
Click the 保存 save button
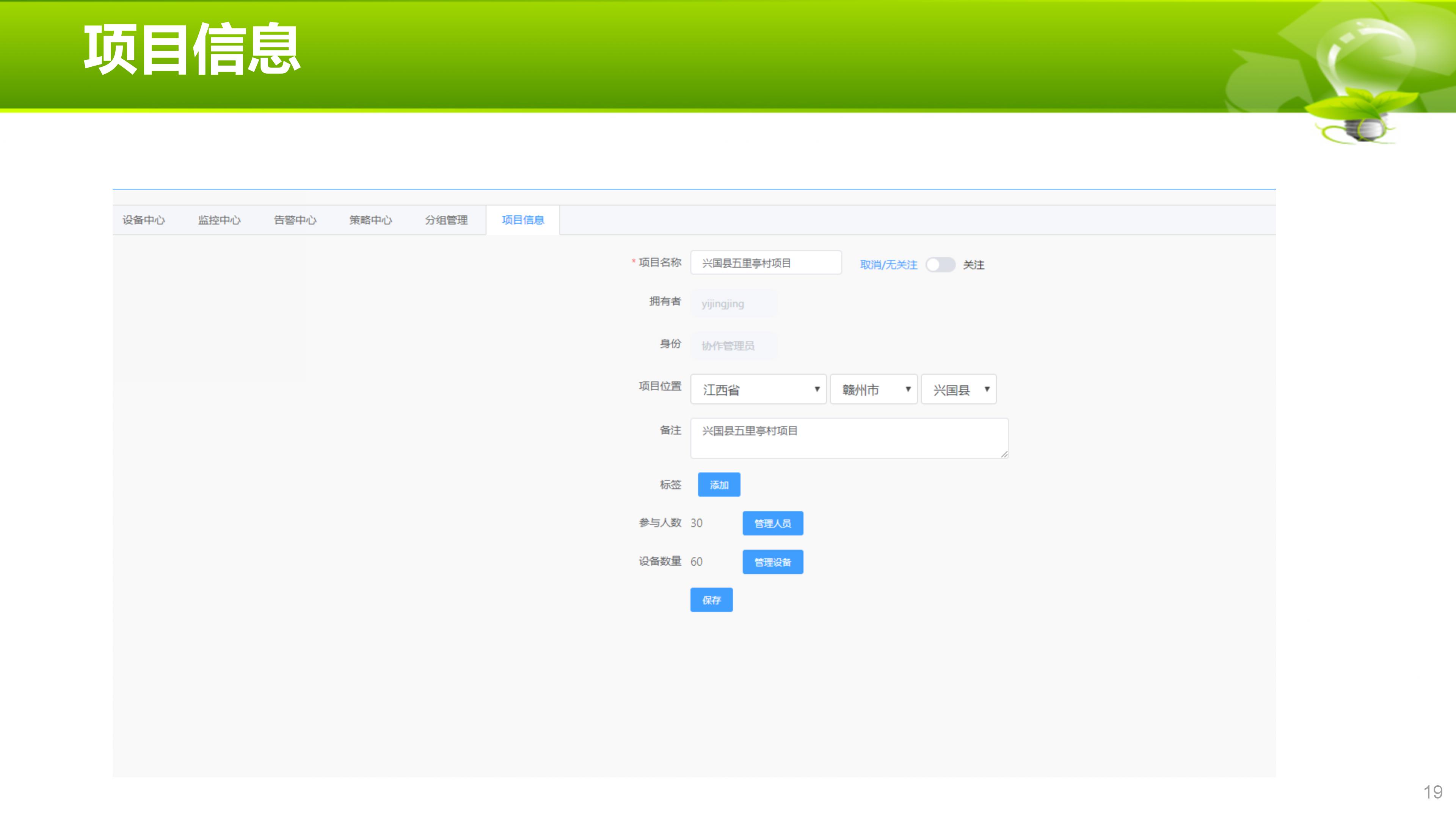[x=711, y=600]
